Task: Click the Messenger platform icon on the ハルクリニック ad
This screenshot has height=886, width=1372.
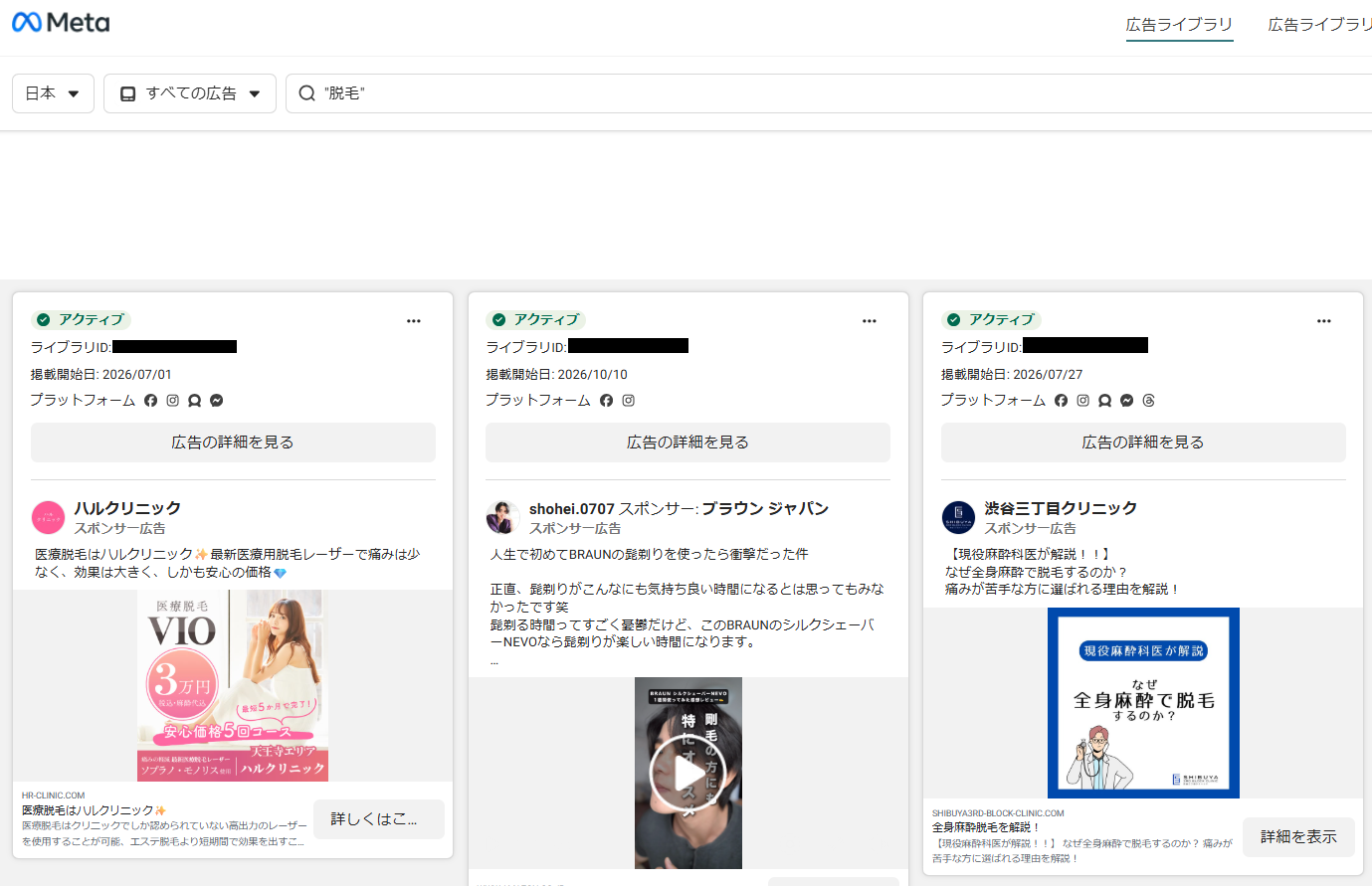Action: [x=217, y=401]
